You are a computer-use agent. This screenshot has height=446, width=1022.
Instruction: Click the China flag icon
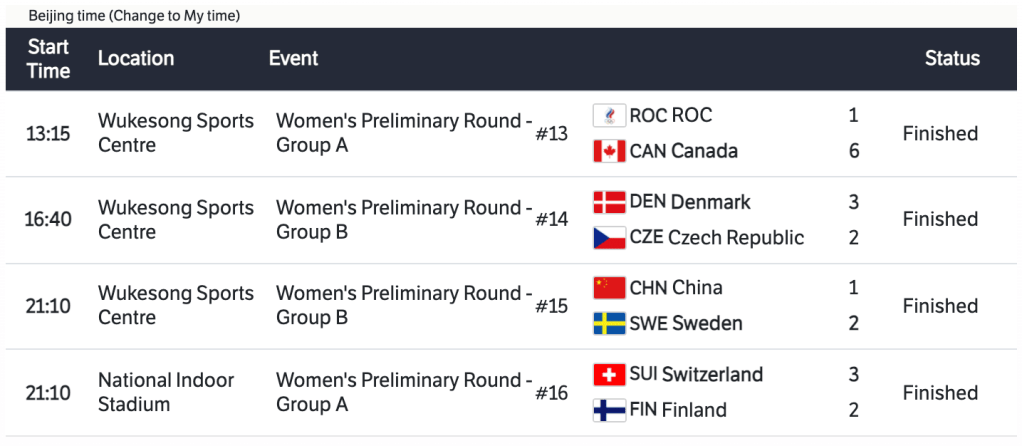point(609,288)
